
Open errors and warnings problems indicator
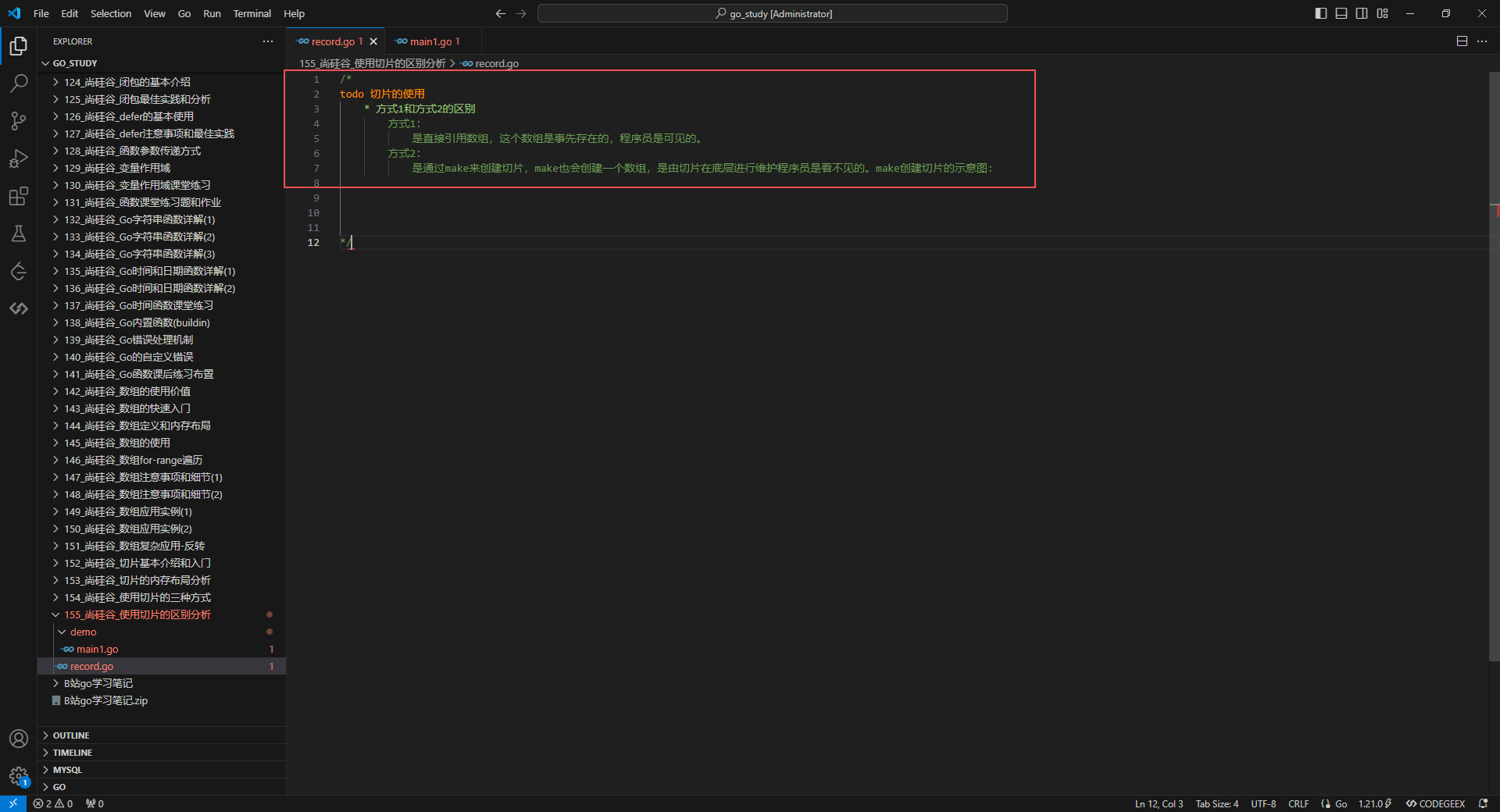(53, 803)
